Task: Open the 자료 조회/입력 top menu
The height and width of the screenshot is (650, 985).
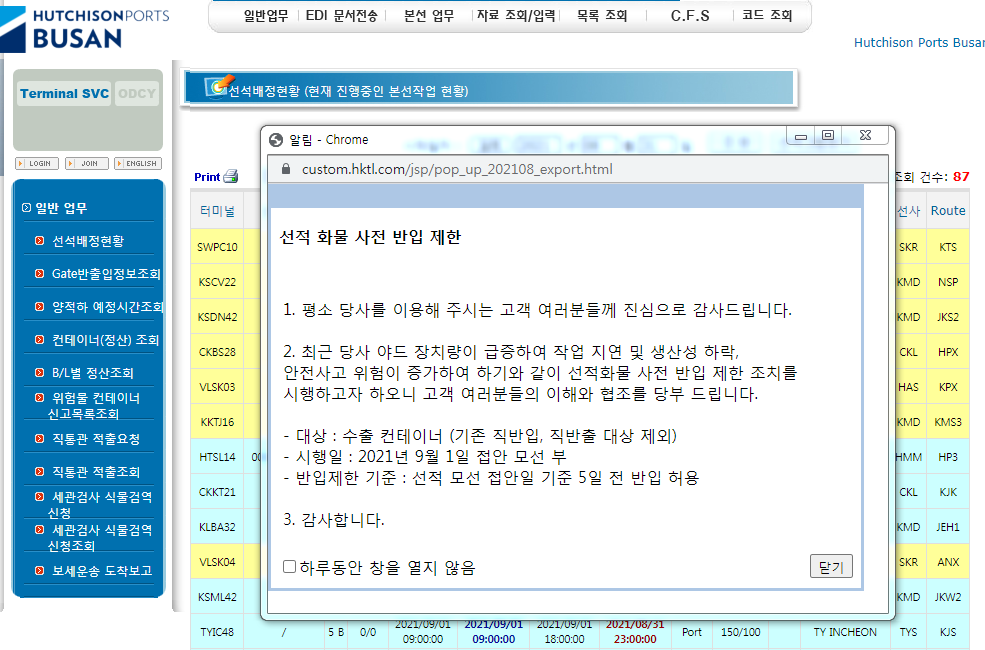Action: click(516, 16)
